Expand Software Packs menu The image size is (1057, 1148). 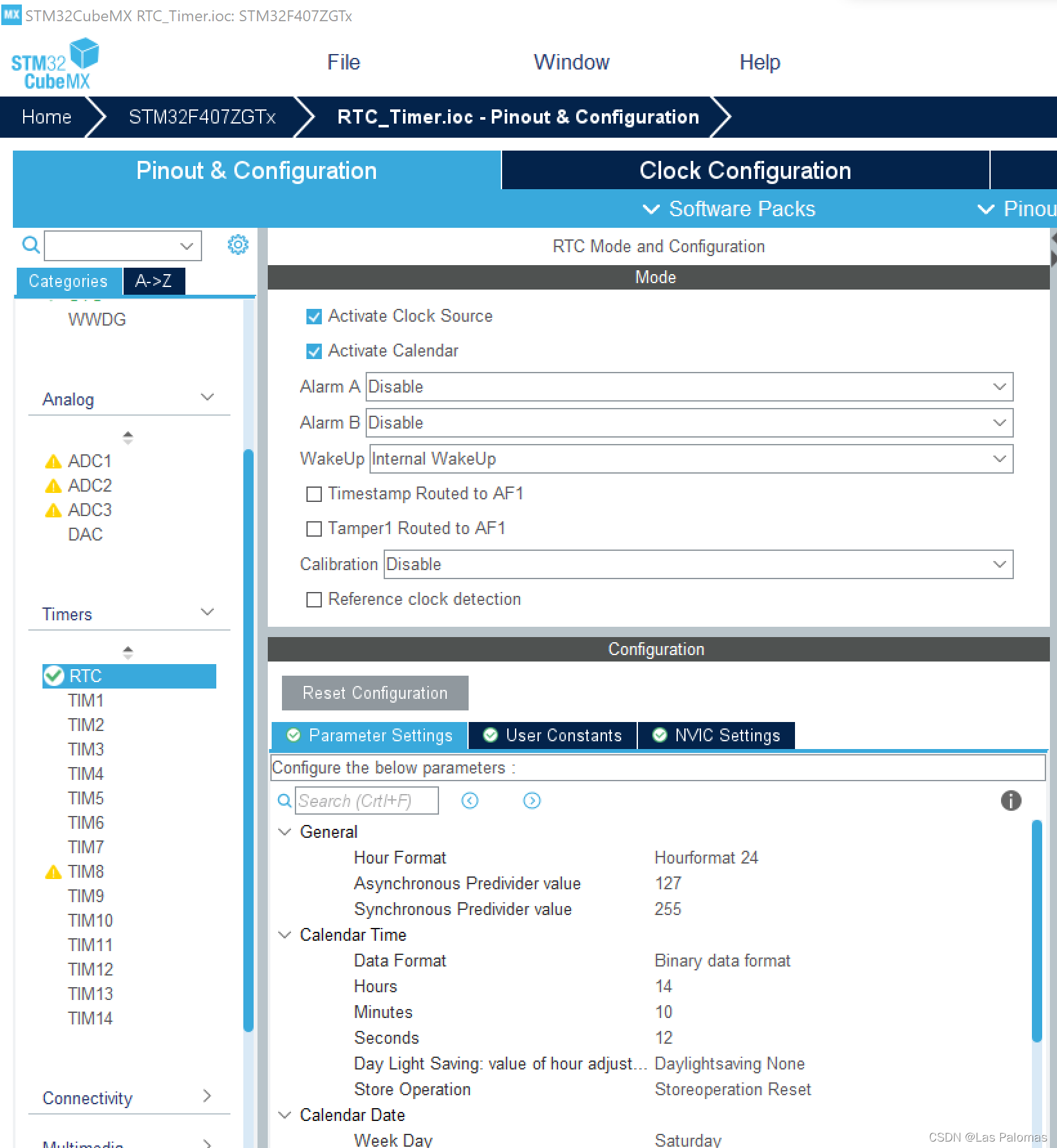tap(729, 209)
